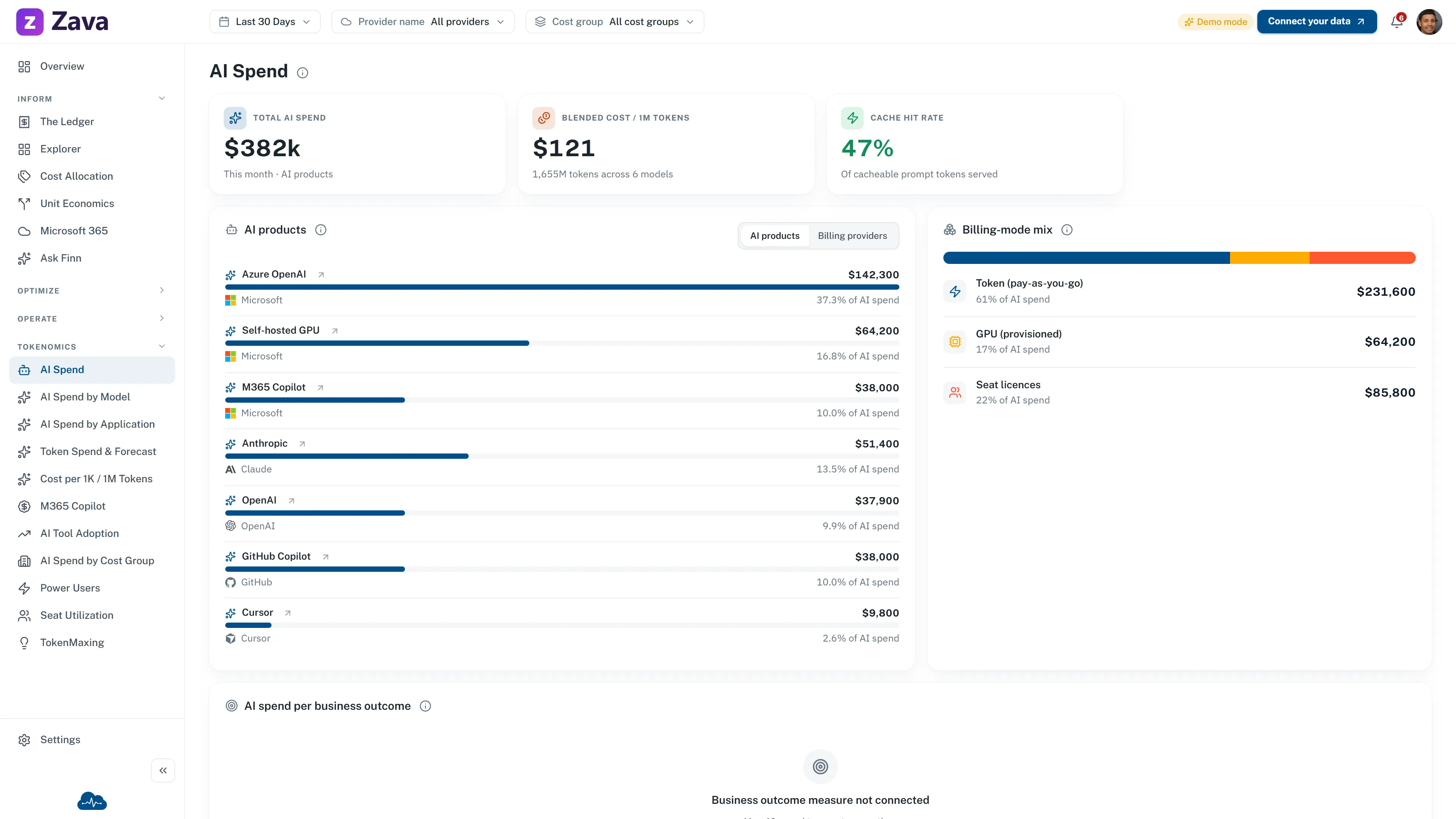Open Microsoft 365 page
The height and width of the screenshot is (819, 1456).
[x=92, y=231]
